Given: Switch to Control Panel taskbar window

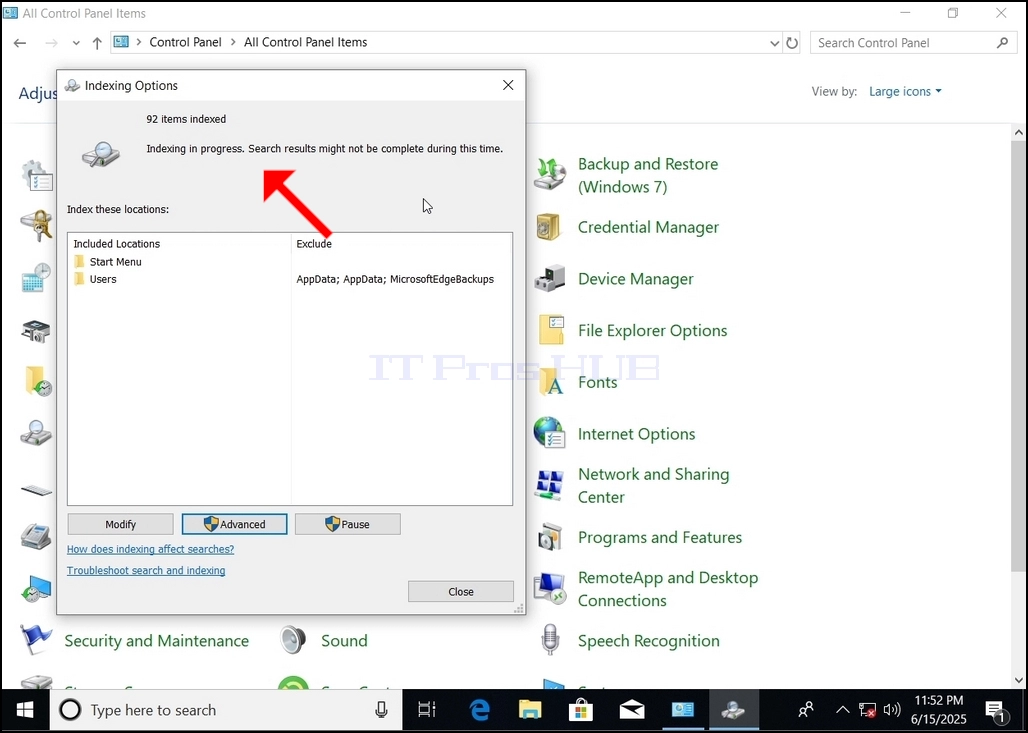Looking at the screenshot, I should point(682,710).
